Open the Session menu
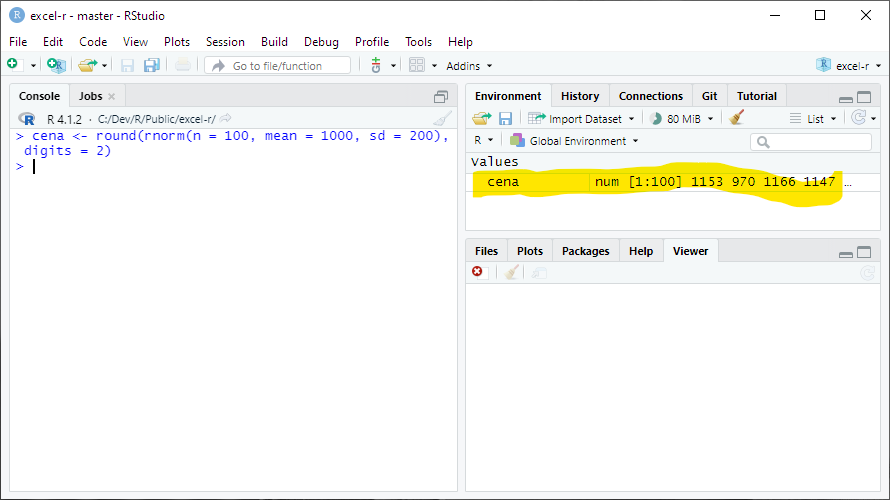The width and height of the screenshot is (890, 500). click(x=225, y=42)
